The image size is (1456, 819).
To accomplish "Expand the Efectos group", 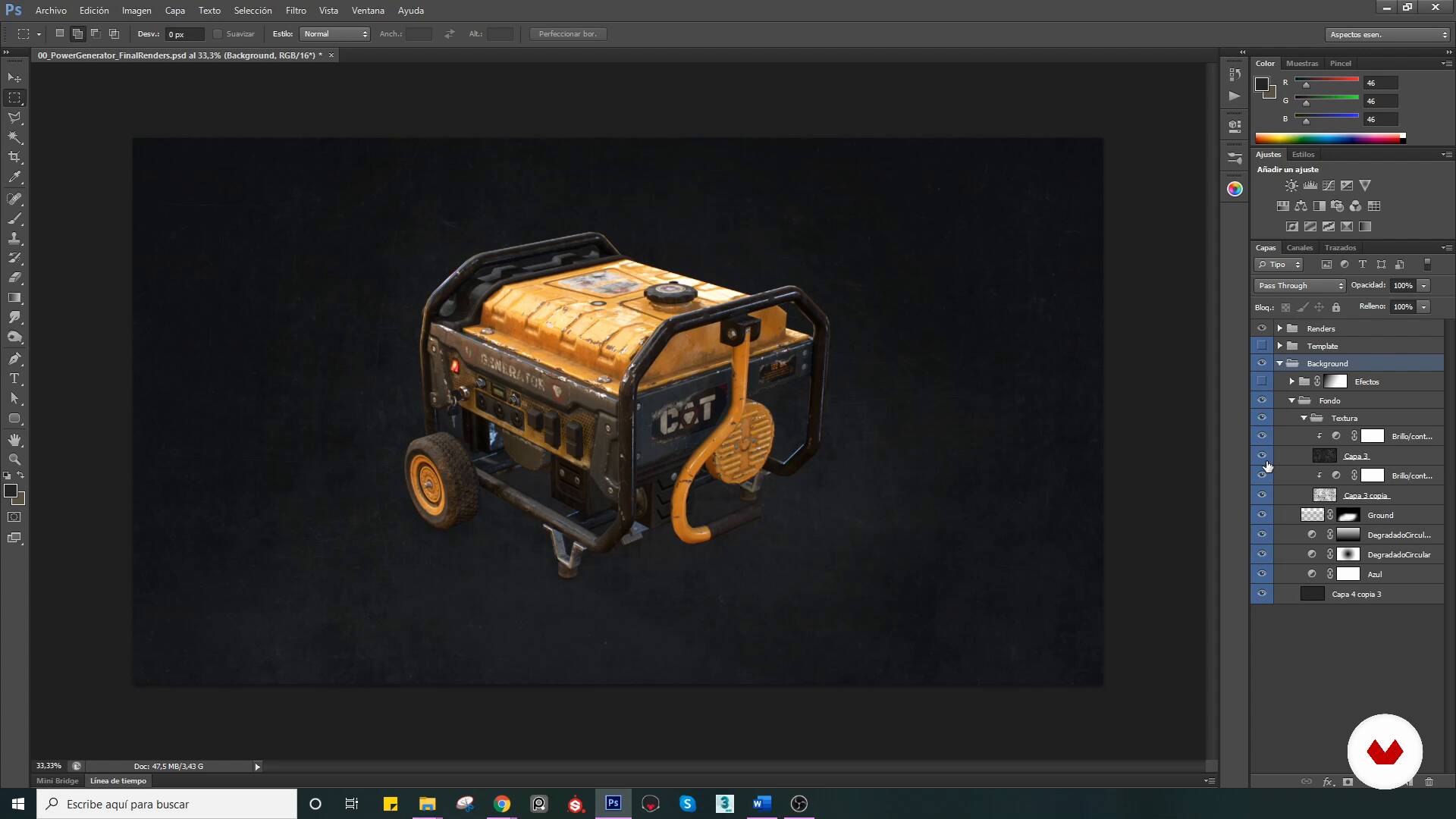I will (1292, 381).
